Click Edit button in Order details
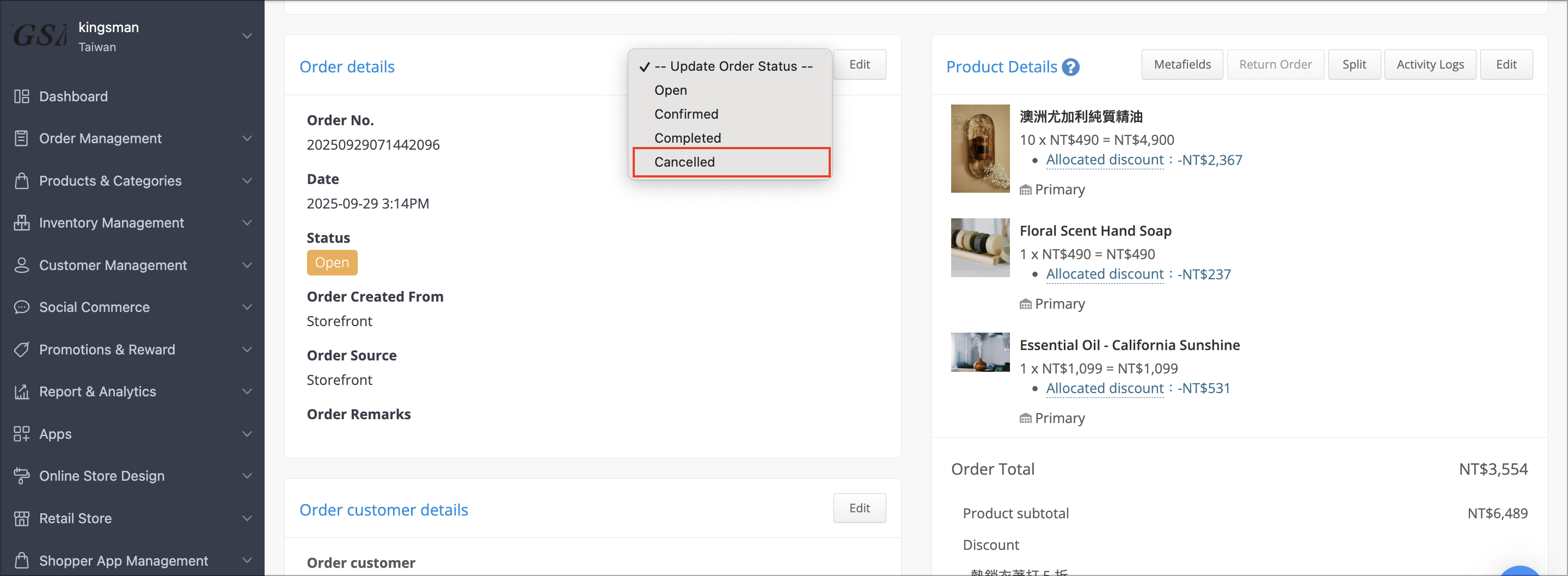This screenshot has height=576, width=1568. pos(859,65)
